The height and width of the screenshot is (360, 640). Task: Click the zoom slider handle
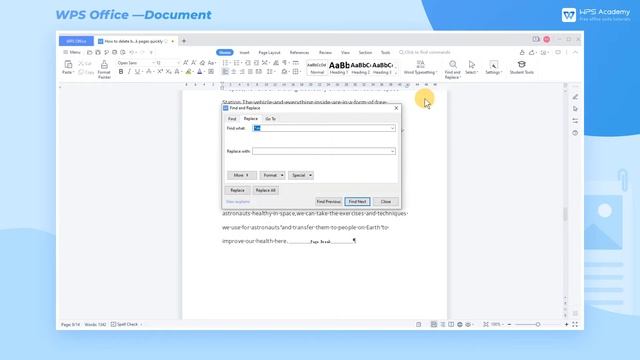538,324
